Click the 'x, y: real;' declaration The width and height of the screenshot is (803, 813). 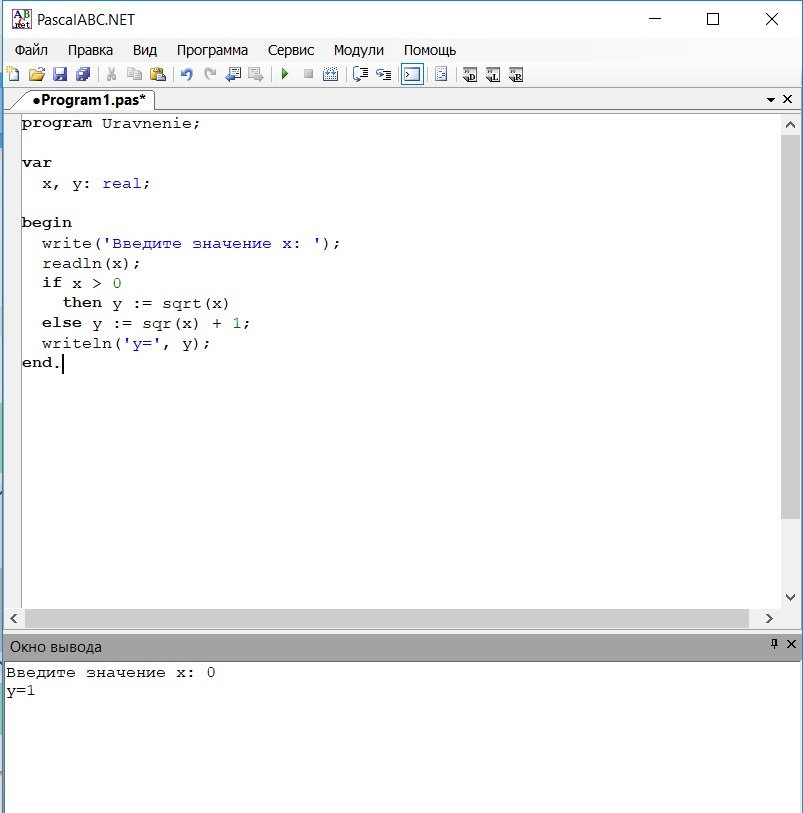pos(96,184)
